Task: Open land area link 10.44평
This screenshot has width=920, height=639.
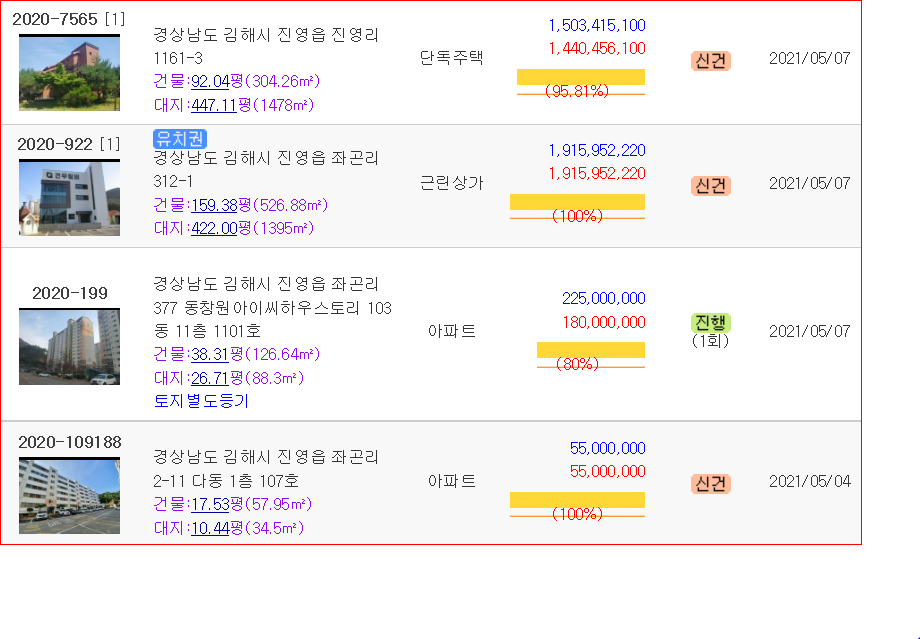Action: click(210, 528)
